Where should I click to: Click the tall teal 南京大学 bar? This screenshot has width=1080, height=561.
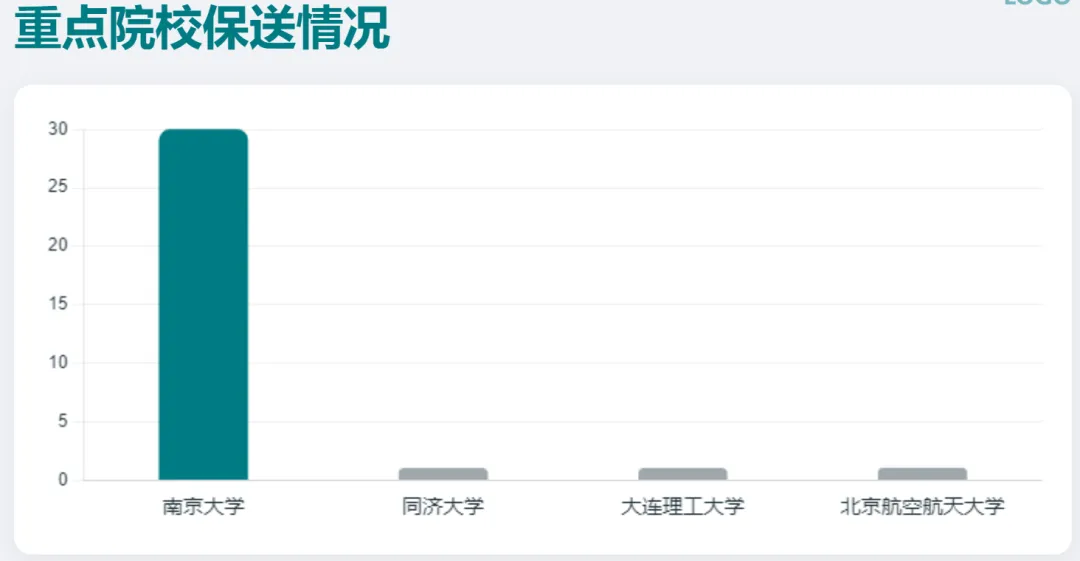pos(203,304)
